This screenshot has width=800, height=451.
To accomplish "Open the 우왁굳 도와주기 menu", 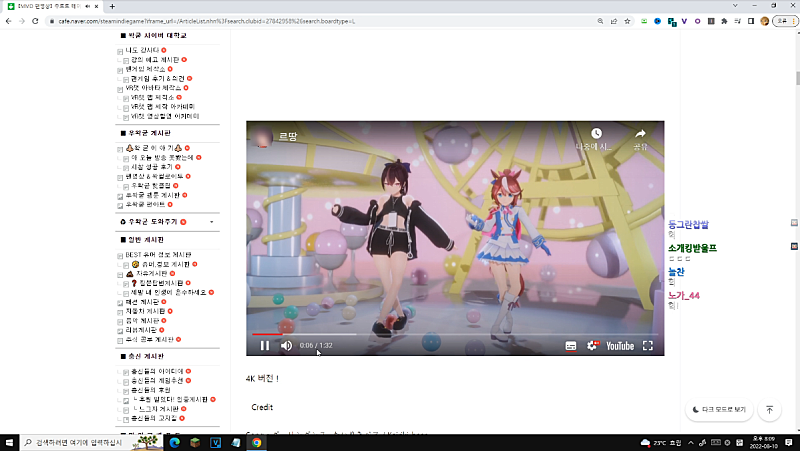I will (153, 222).
